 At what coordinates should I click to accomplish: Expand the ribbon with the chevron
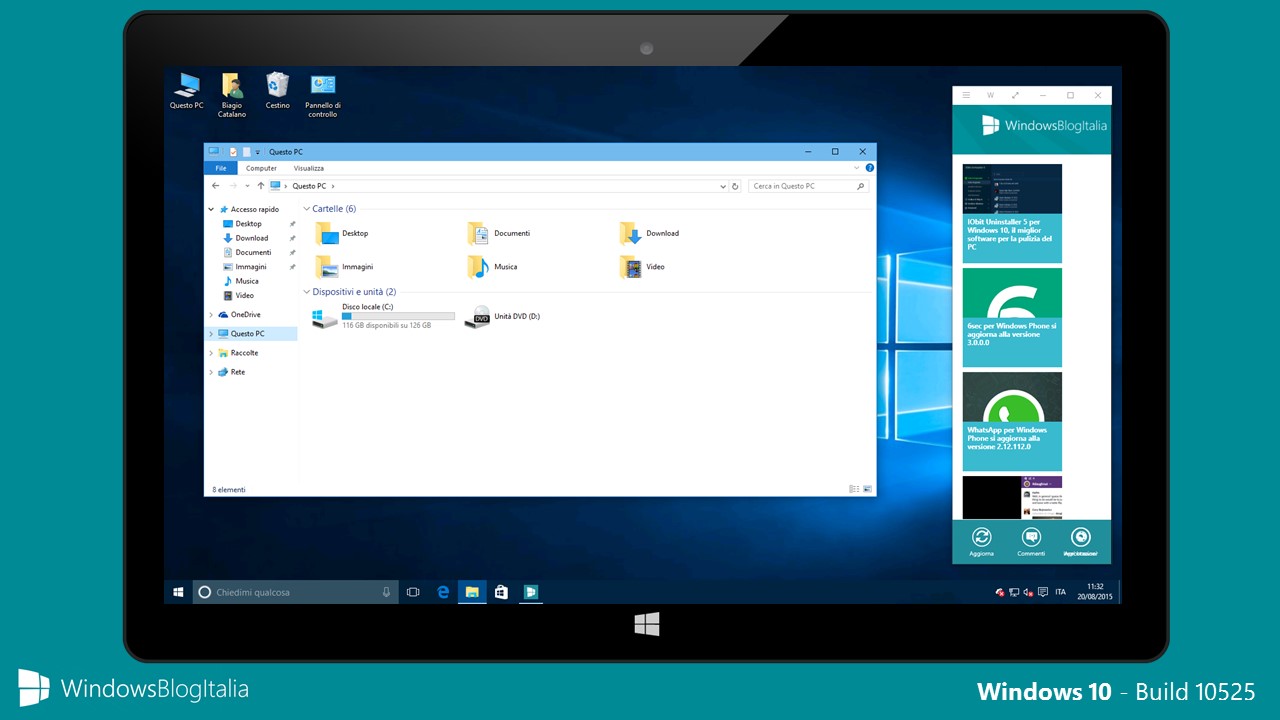pyautogui.click(x=859, y=168)
